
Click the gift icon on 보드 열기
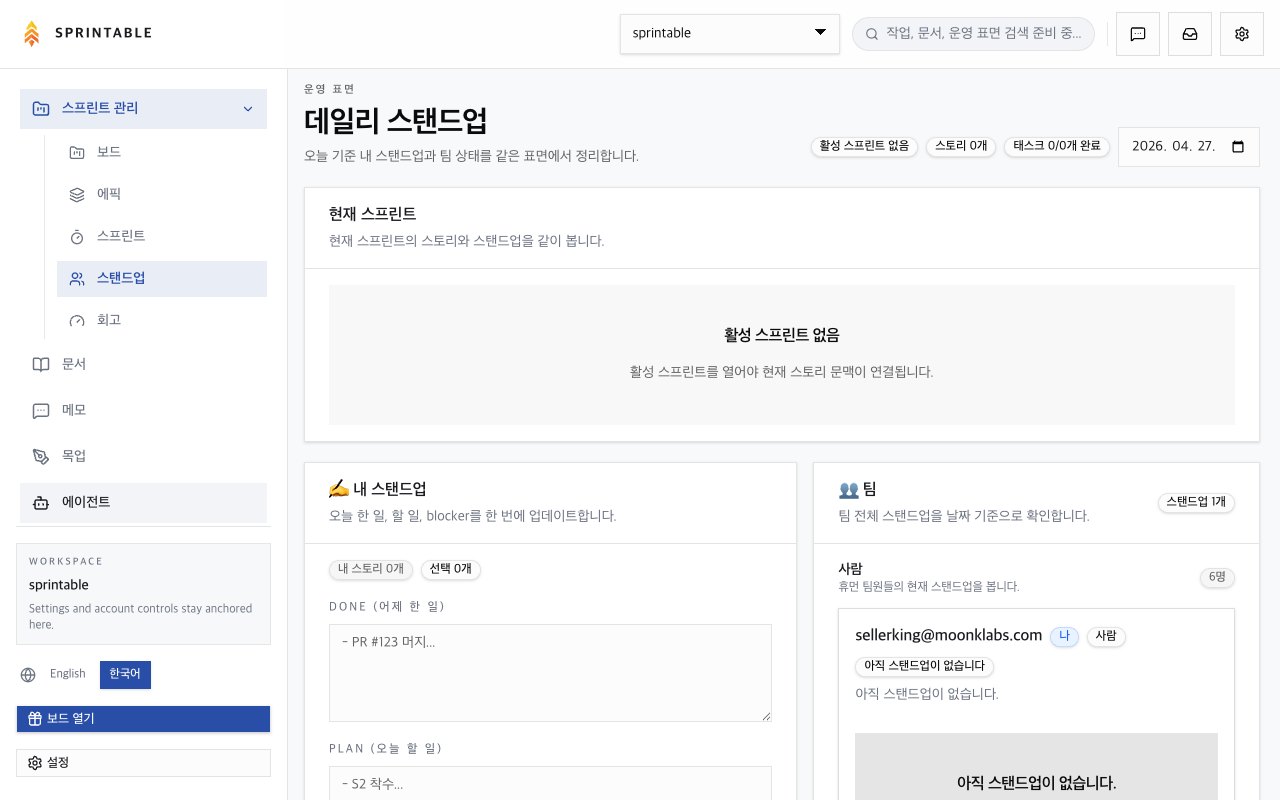click(35, 719)
